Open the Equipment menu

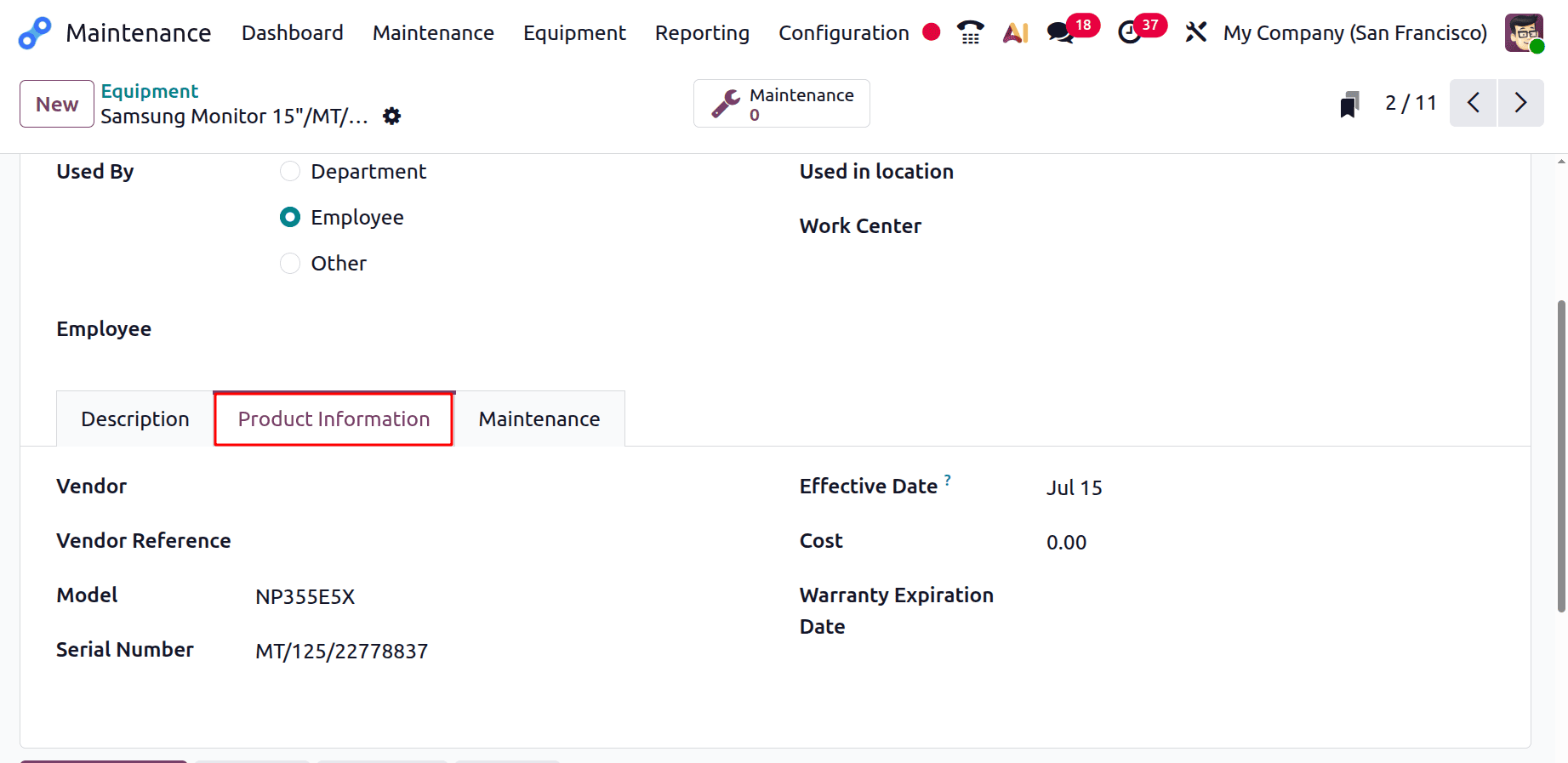click(x=574, y=32)
